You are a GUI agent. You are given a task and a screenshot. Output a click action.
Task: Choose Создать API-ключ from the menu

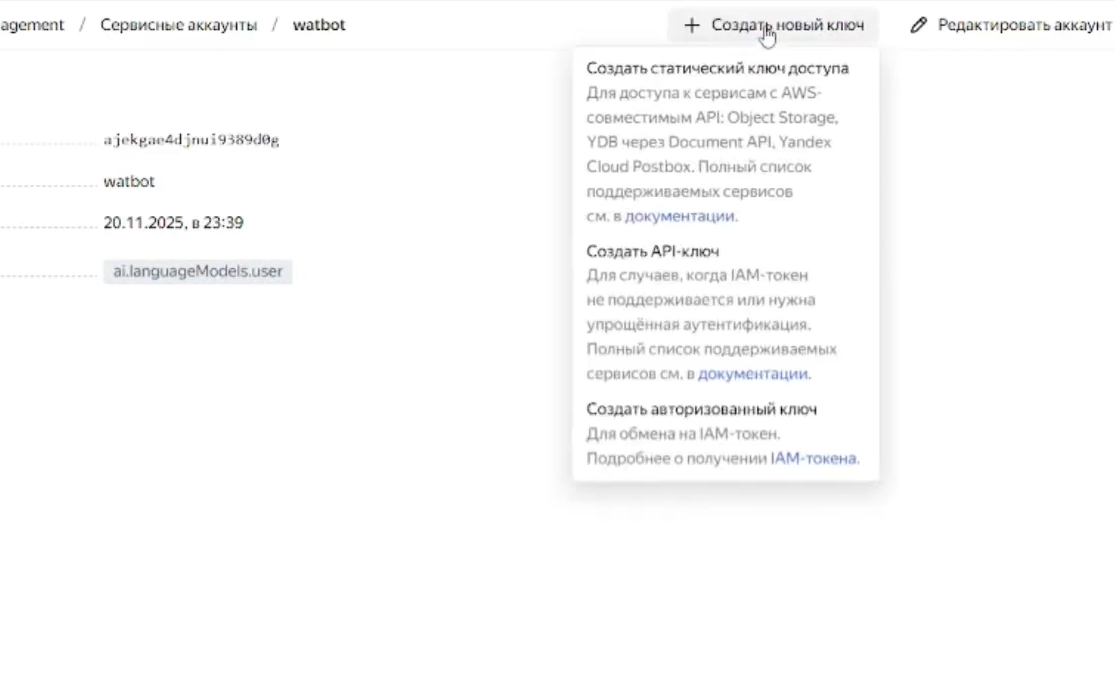click(652, 251)
